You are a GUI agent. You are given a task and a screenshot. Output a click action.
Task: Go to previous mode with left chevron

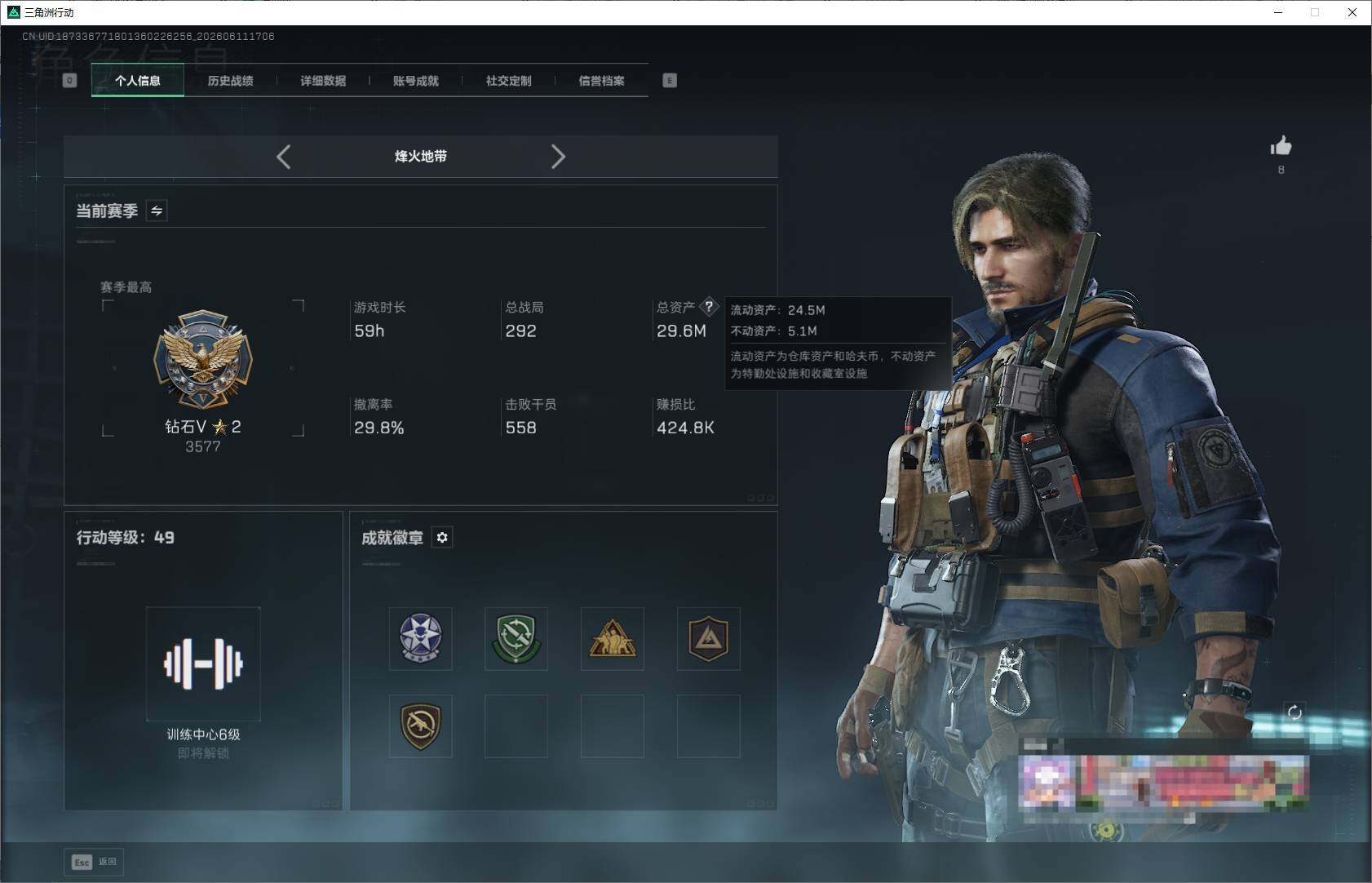(x=283, y=157)
